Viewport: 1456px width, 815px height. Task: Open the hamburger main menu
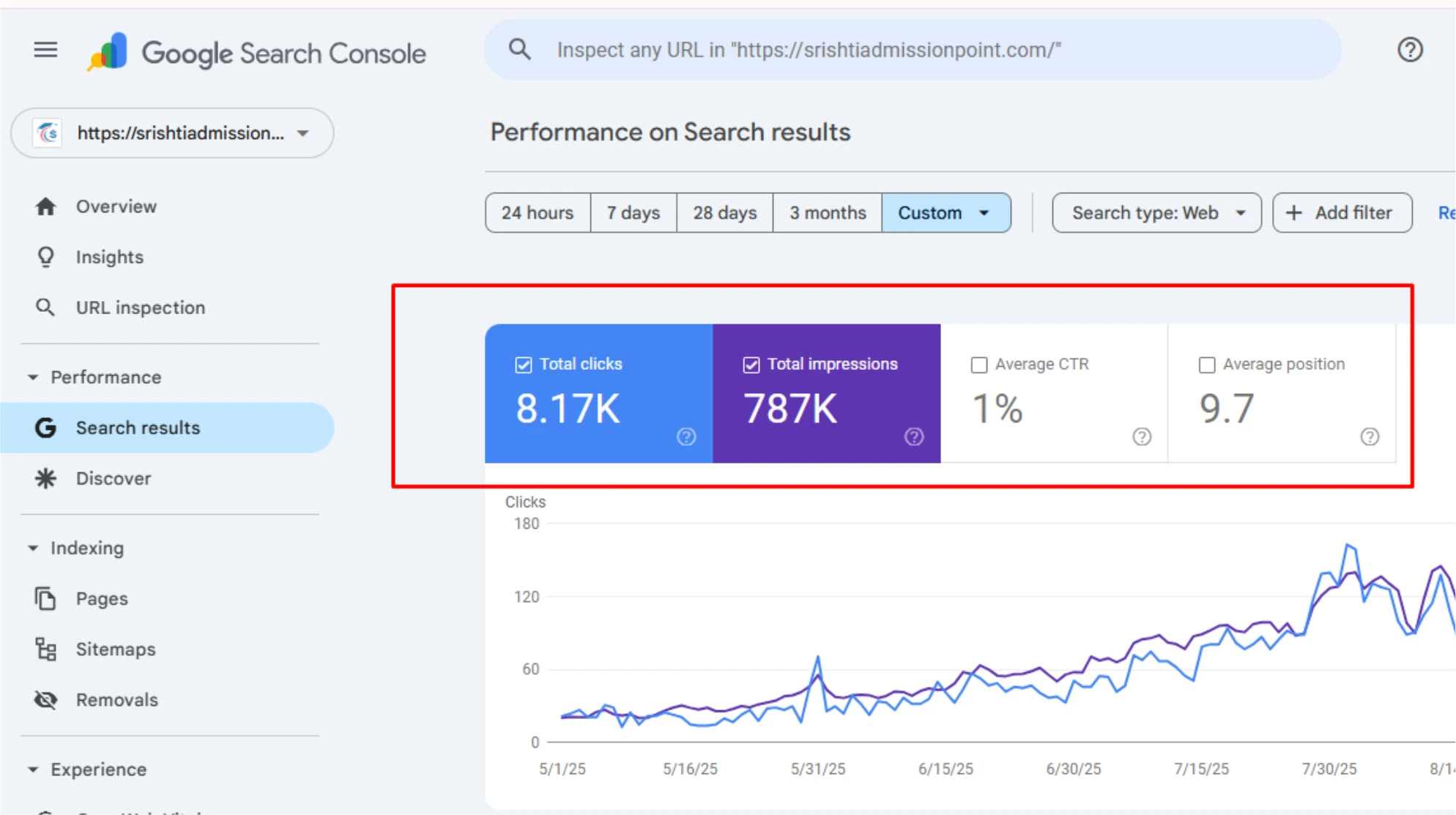click(45, 50)
